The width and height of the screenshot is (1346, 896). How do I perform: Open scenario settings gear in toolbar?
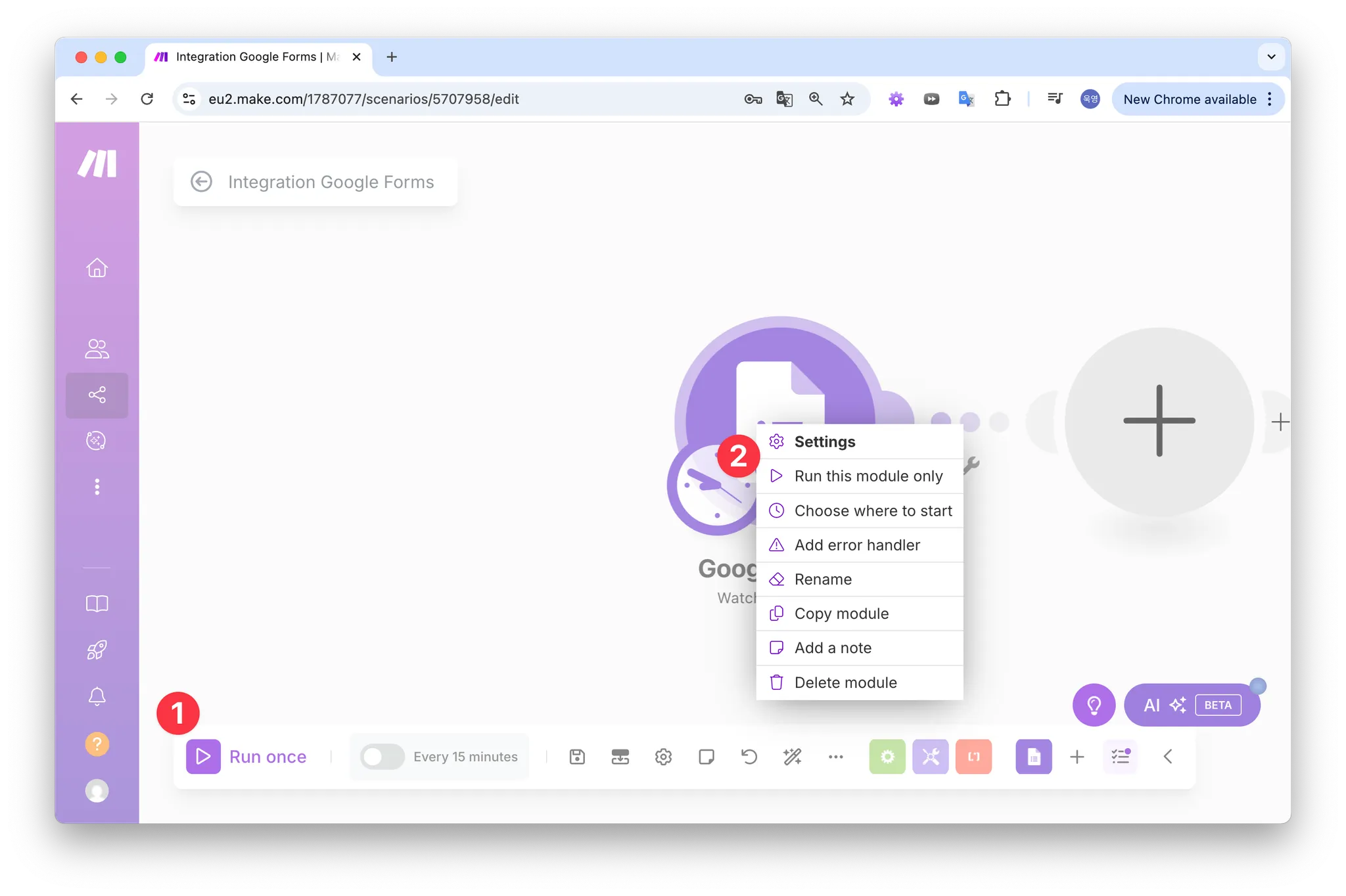coord(663,757)
